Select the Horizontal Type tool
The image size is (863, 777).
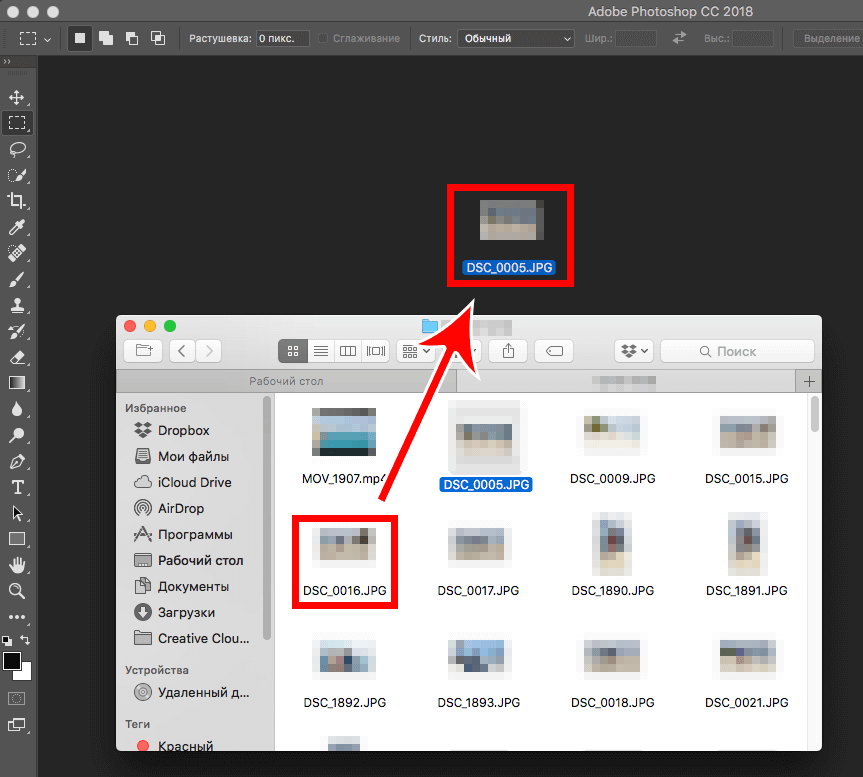pyautogui.click(x=17, y=487)
